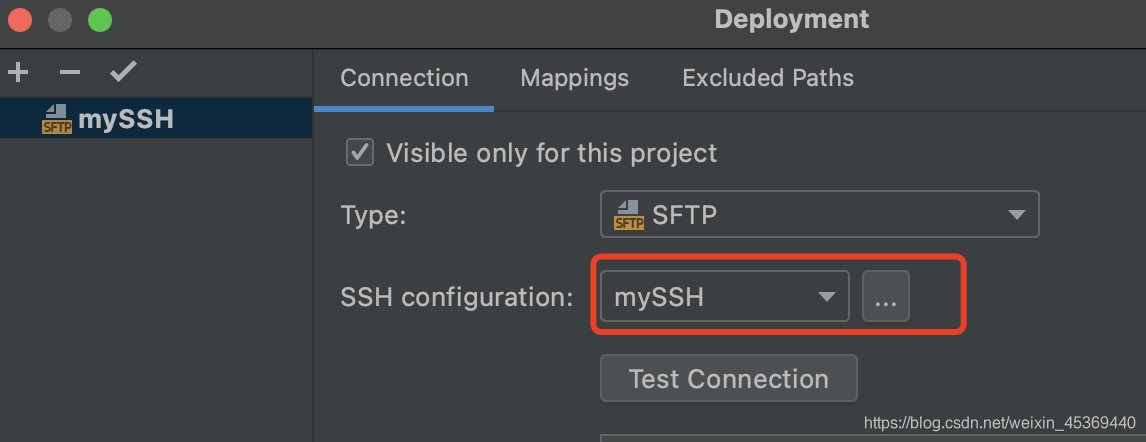Click the SFTP icon beside mySSH in the server list
The width and height of the screenshot is (1146, 442).
(x=57, y=120)
